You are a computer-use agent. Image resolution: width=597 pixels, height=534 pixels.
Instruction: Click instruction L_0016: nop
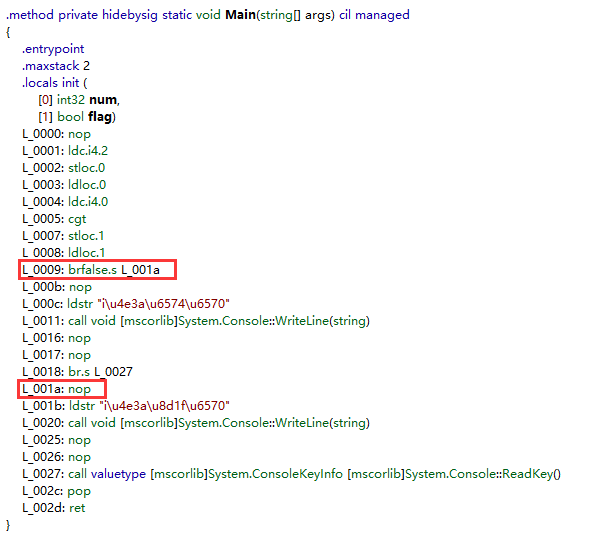point(56,338)
